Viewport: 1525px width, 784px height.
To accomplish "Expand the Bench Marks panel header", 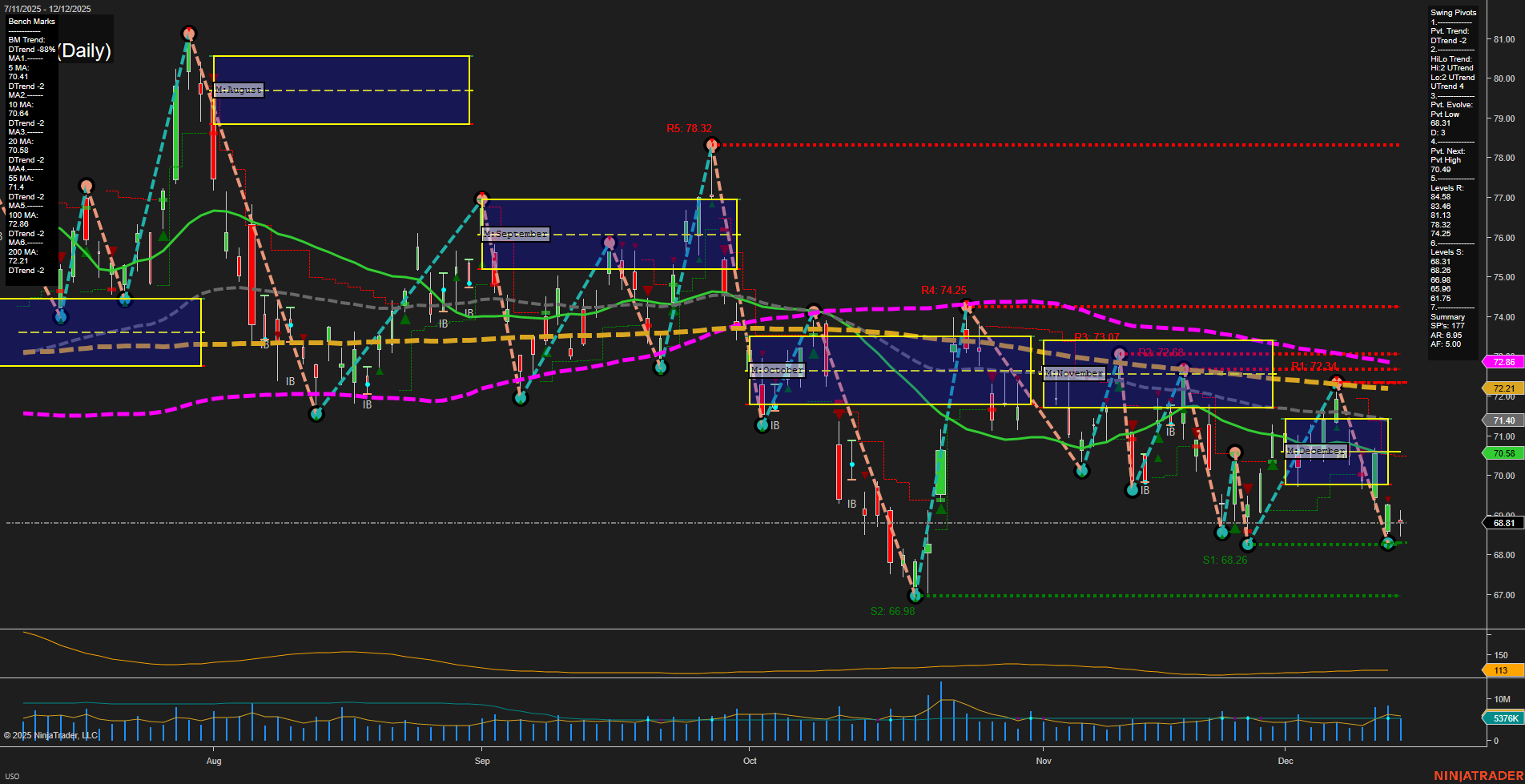I will pos(30,21).
